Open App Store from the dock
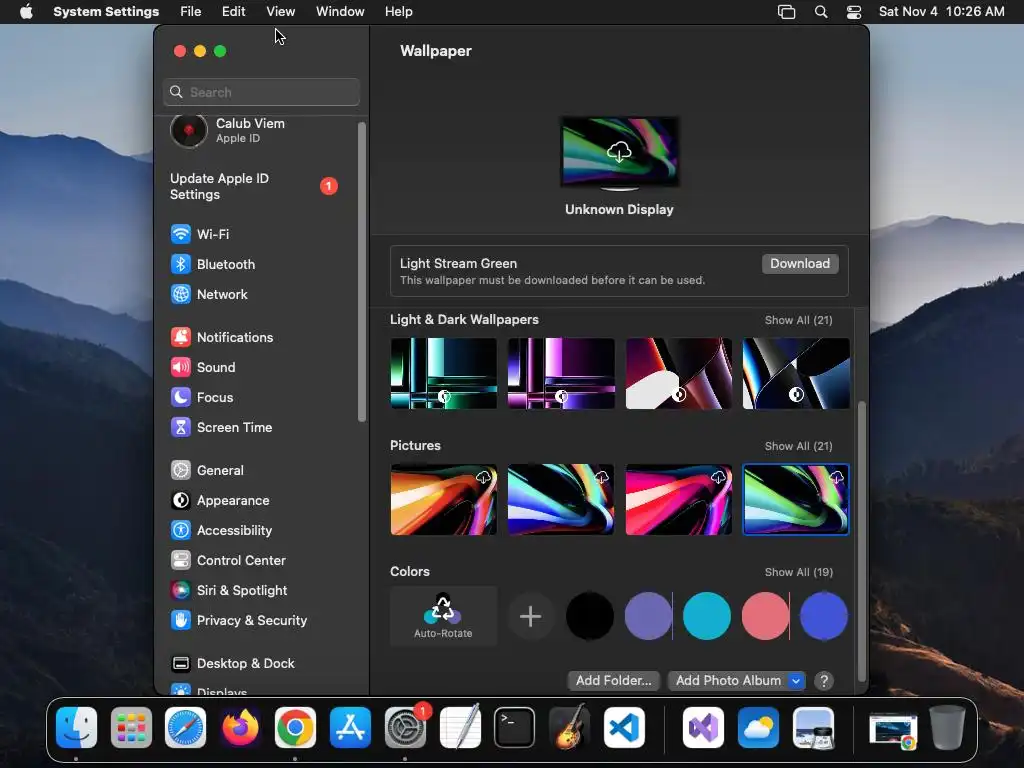This screenshot has height=768, width=1024. click(x=351, y=727)
